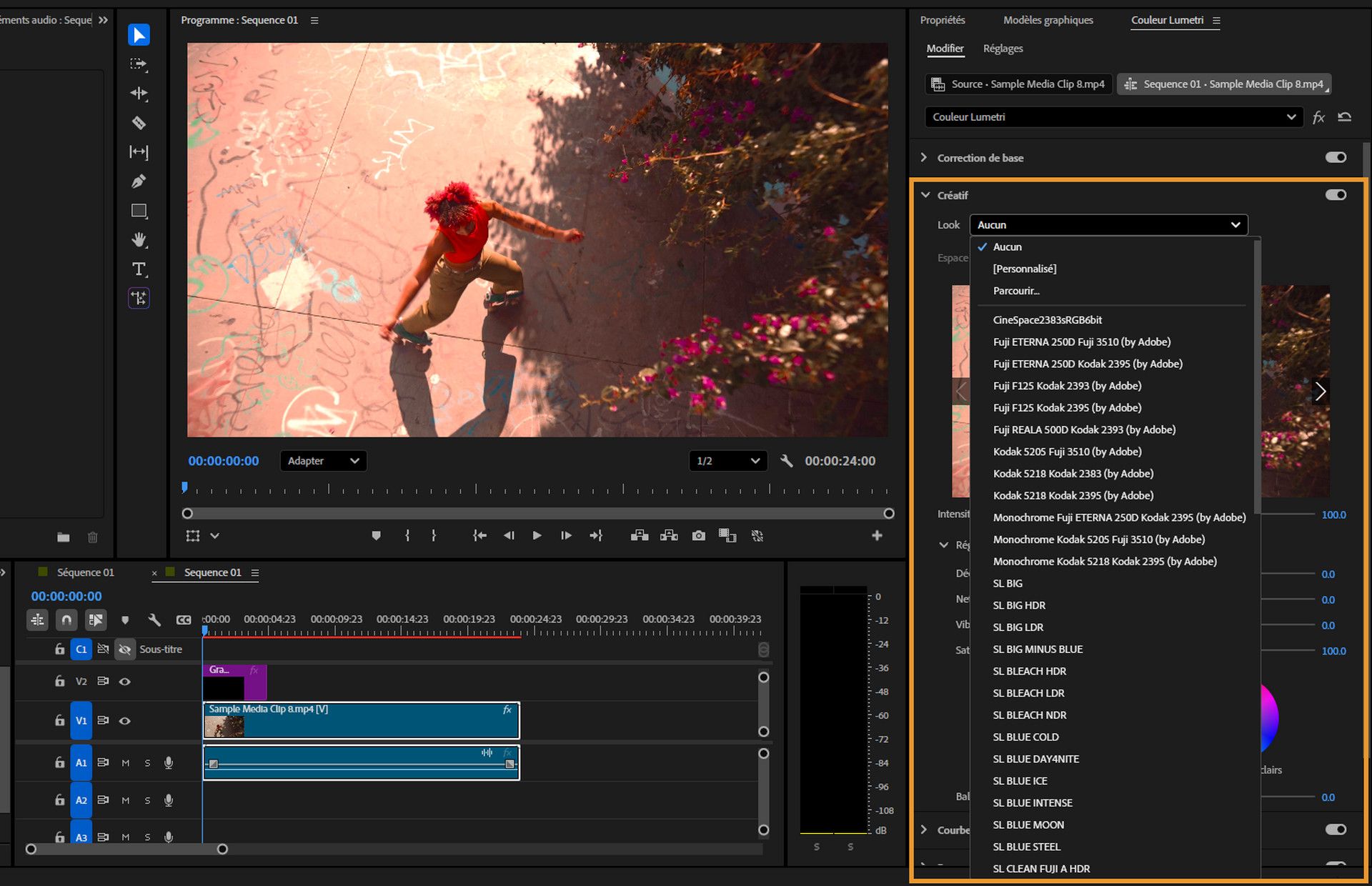Click the Sequence 01 - Sample Media Clip 8.mp4 button
1372x886 pixels.
click(x=1223, y=84)
